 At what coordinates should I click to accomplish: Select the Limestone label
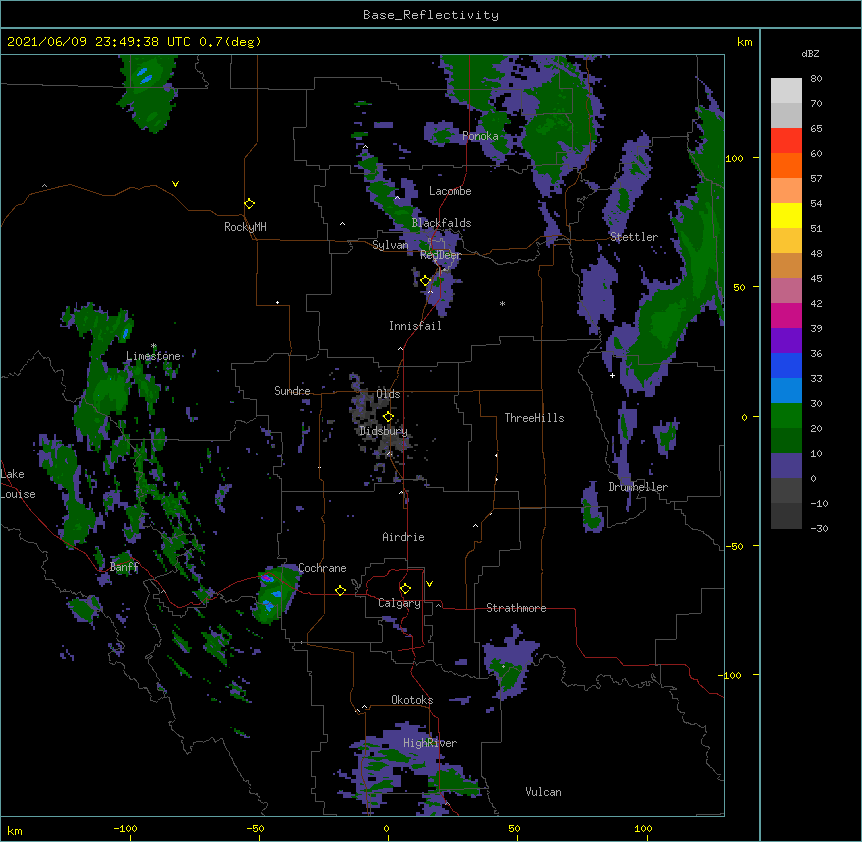[153, 356]
